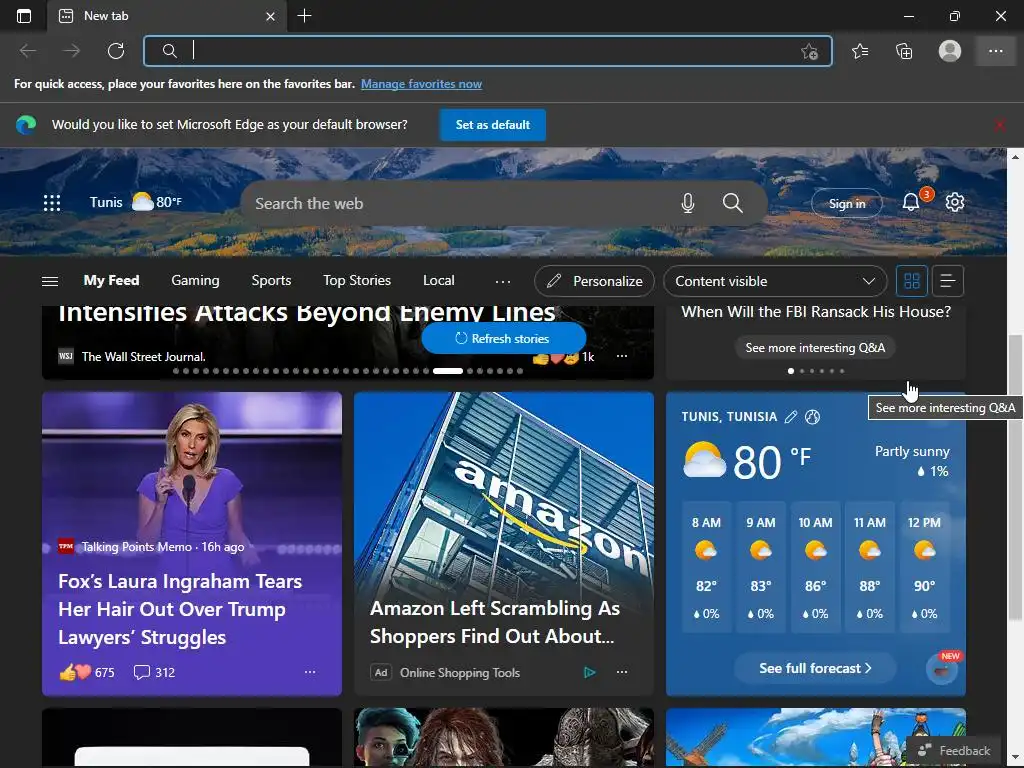Dismiss the default browser prompt
The image size is (1024, 768).
(999, 125)
